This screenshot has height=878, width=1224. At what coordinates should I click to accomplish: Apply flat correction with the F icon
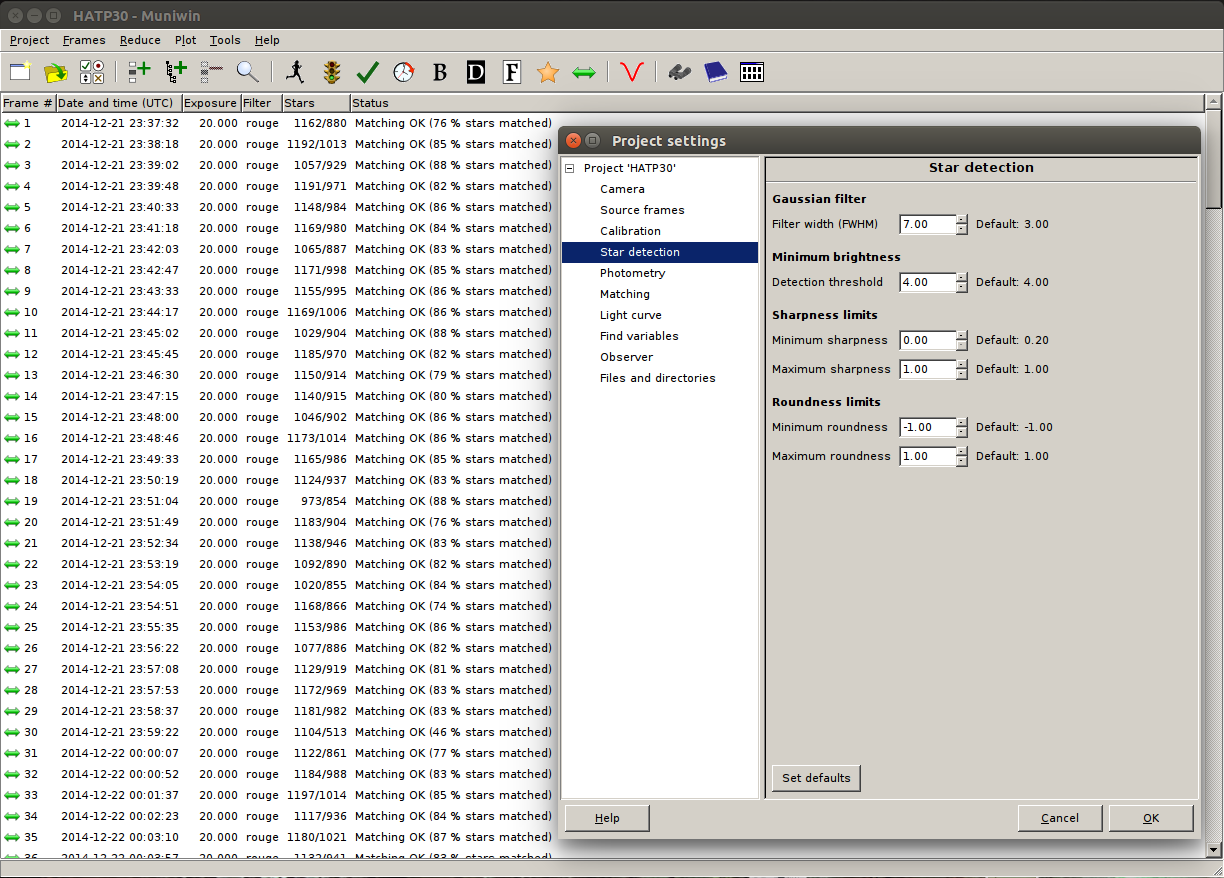pyautogui.click(x=512, y=72)
